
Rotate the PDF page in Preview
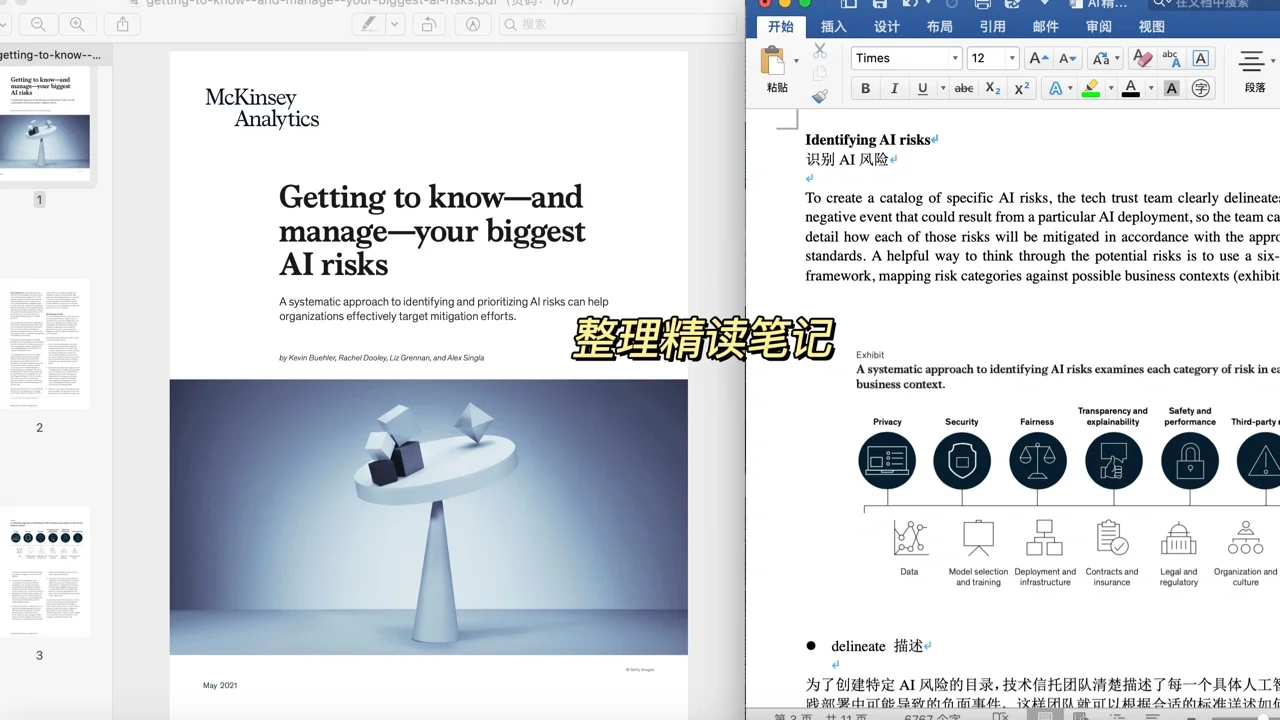coord(429,24)
